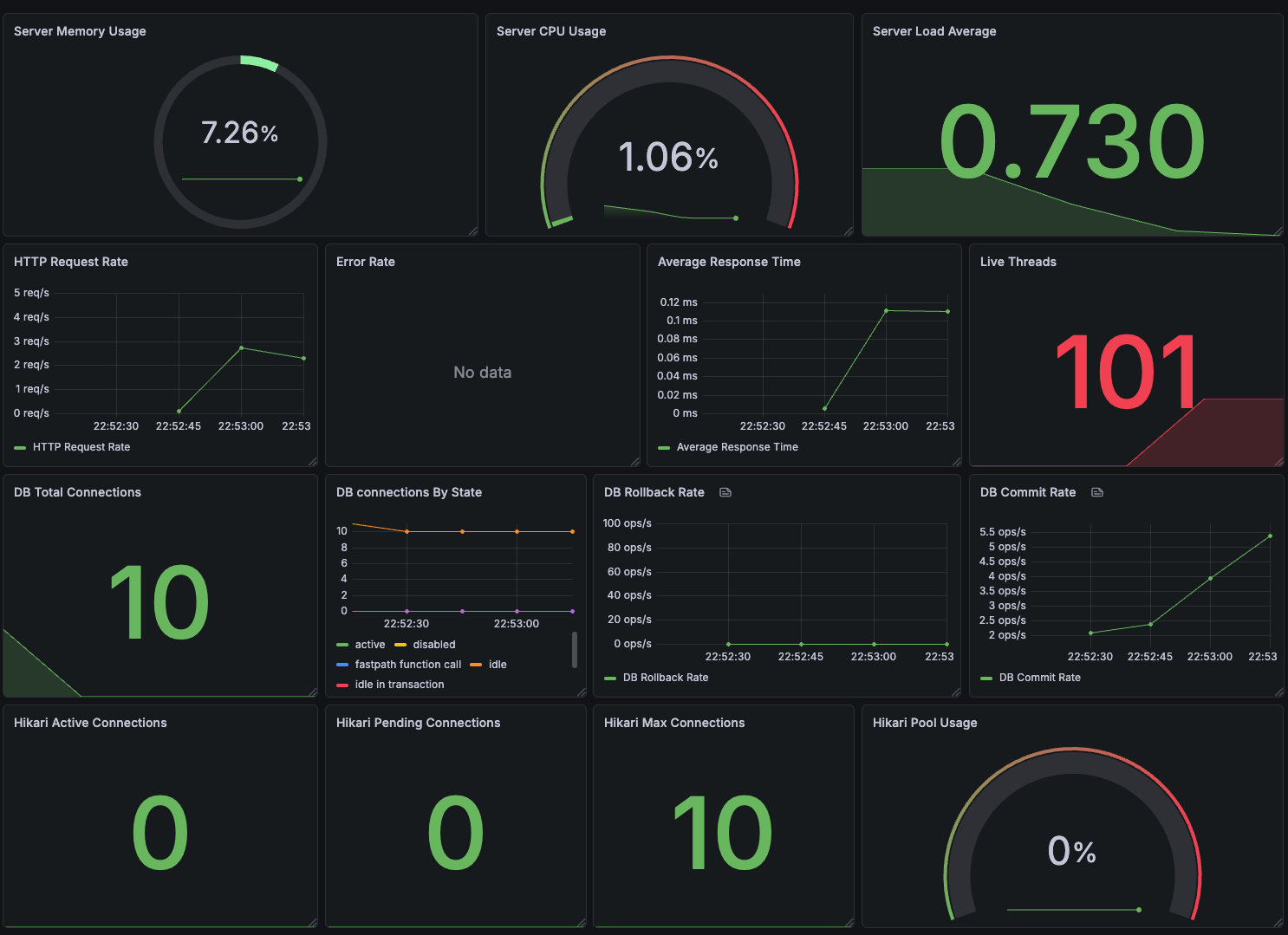This screenshot has height=935, width=1288.
Task: Click the 100 ops/s axis label
Action: point(628,523)
